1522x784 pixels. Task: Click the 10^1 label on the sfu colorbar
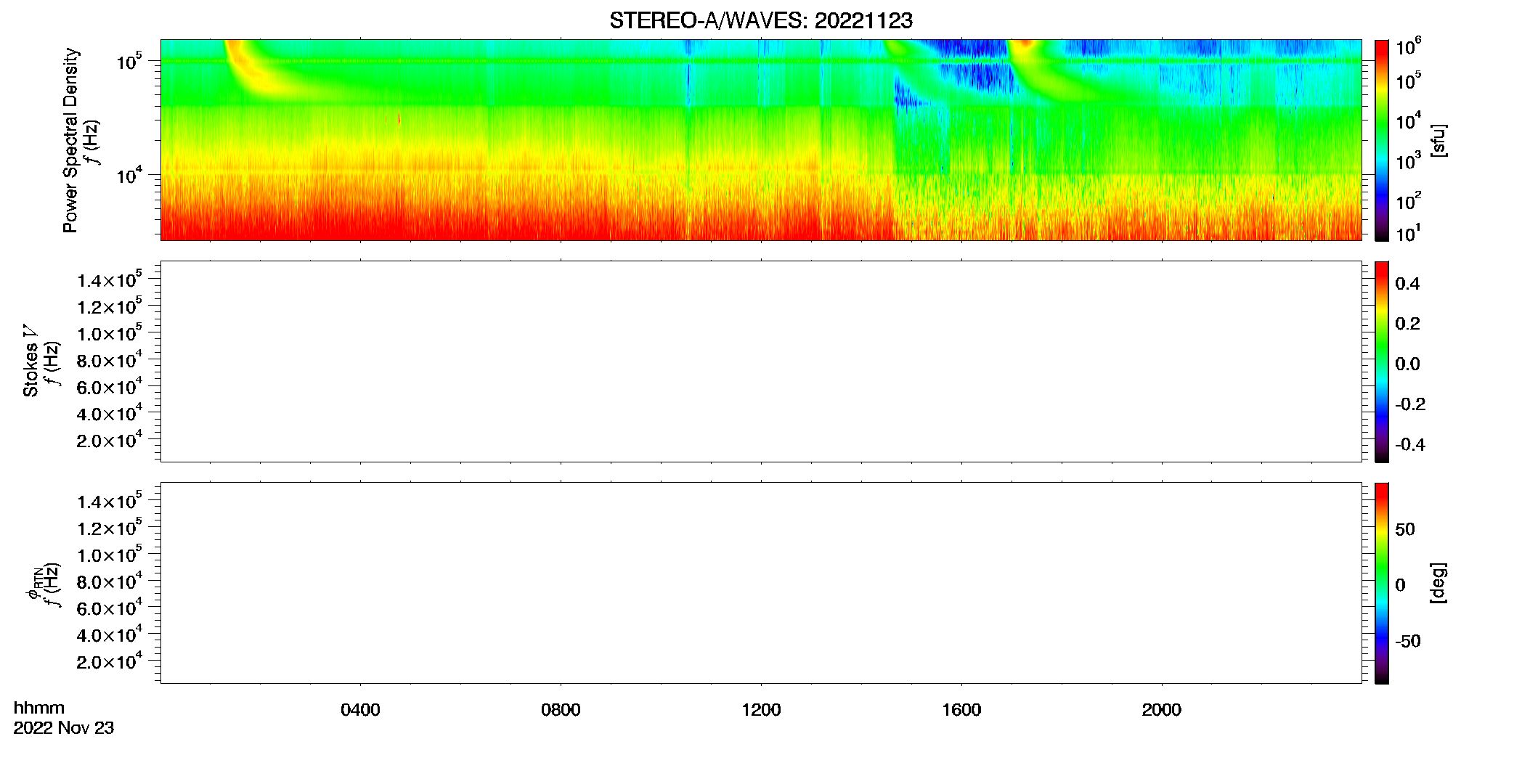(1408, 234)
